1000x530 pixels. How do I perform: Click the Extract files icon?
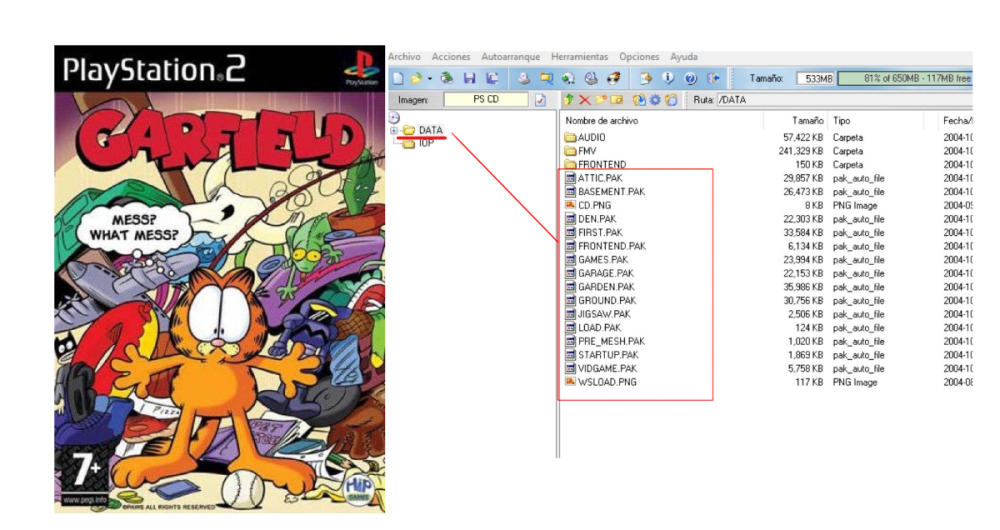point(639,99)
